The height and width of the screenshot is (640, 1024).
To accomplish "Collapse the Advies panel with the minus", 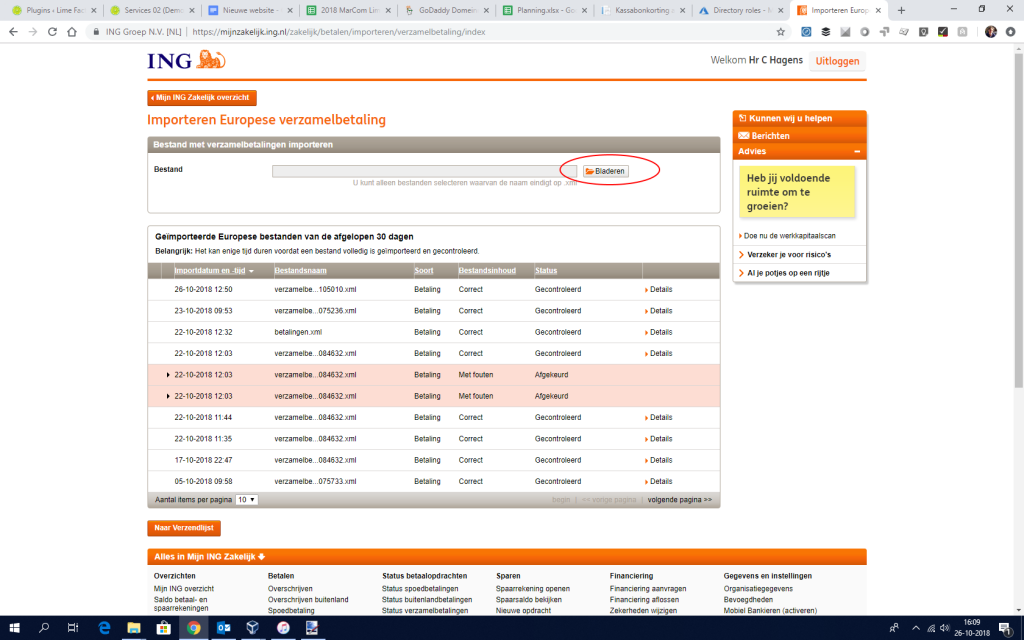I will 857,151.
